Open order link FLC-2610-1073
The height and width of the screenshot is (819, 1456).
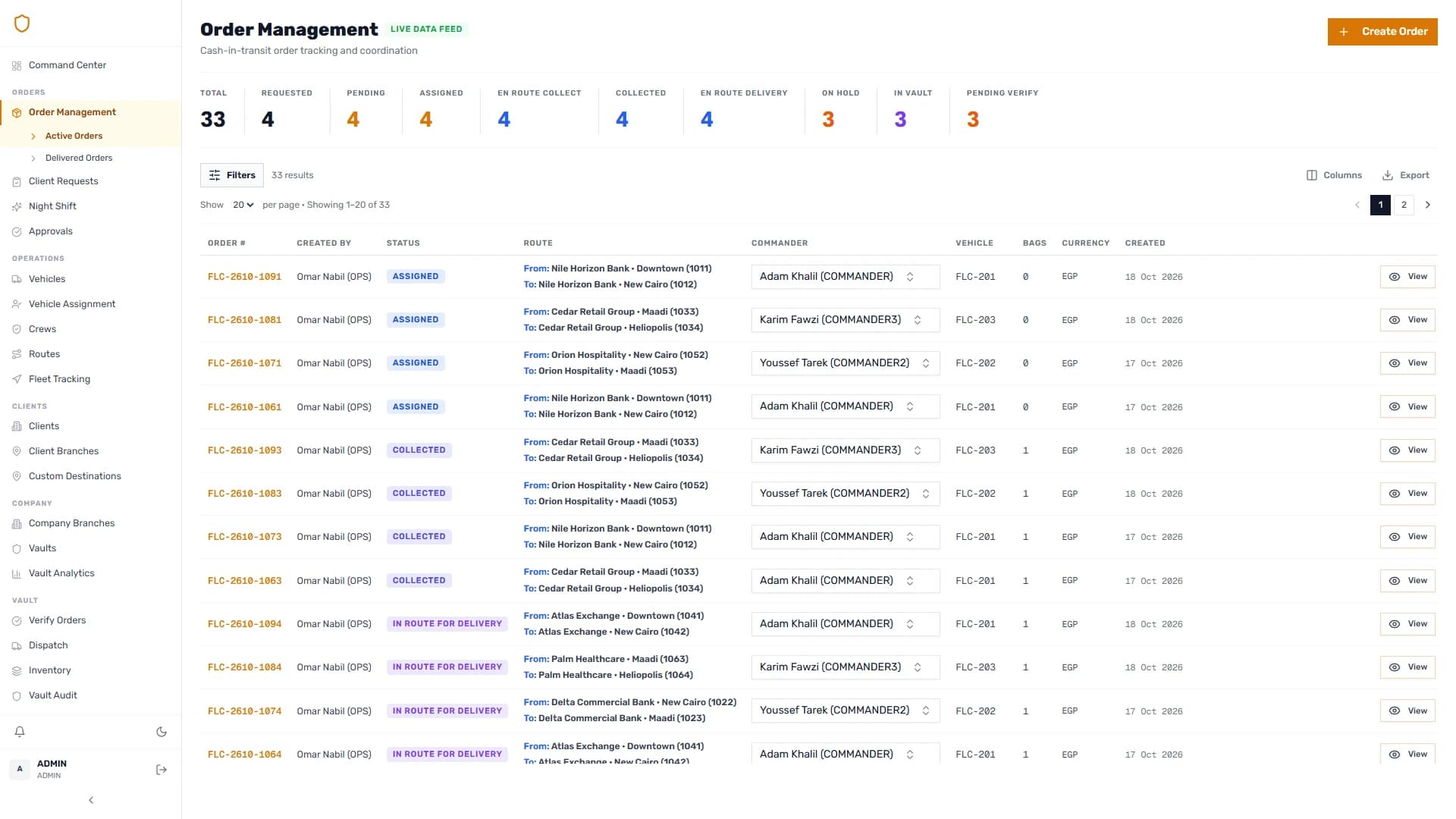click(x=244, y=537)
